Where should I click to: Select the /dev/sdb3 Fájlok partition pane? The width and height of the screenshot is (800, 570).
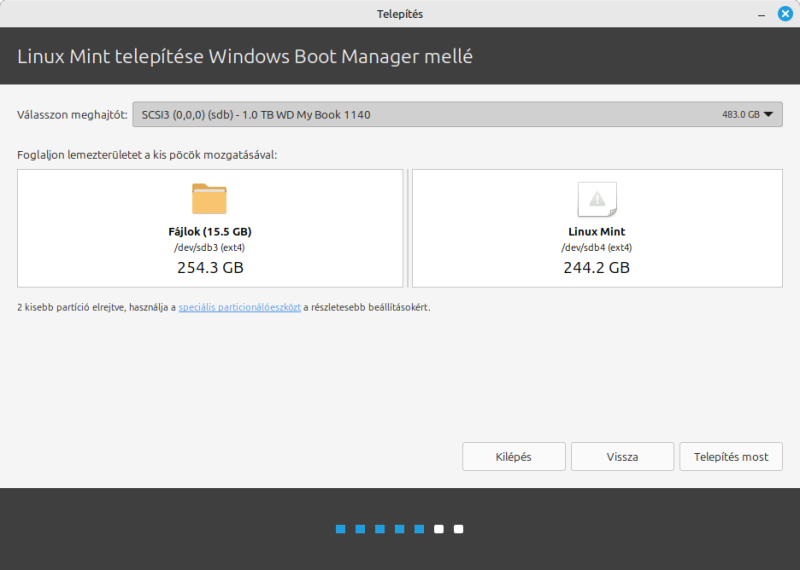pyautogui.click(x=210, y=228)
